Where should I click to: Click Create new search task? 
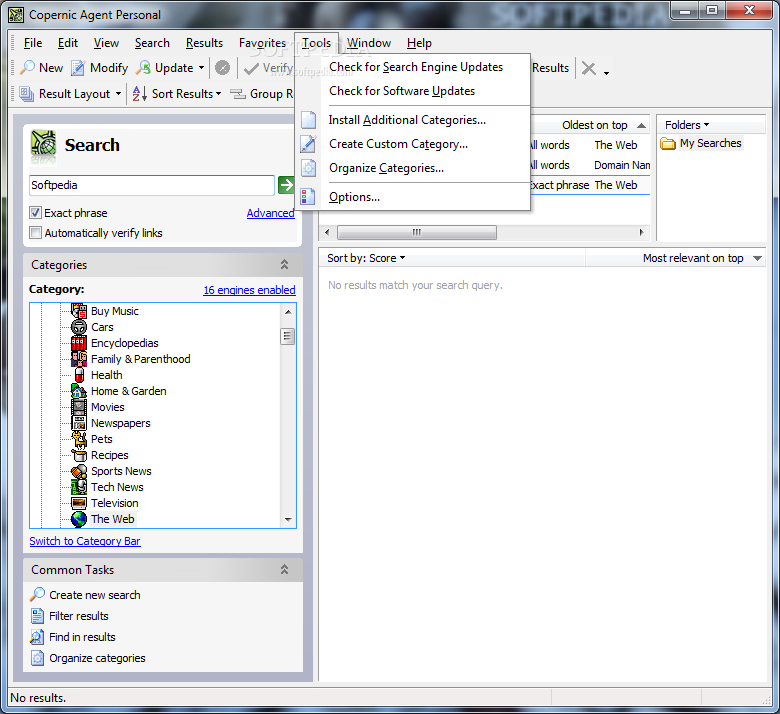click(95, 595)
